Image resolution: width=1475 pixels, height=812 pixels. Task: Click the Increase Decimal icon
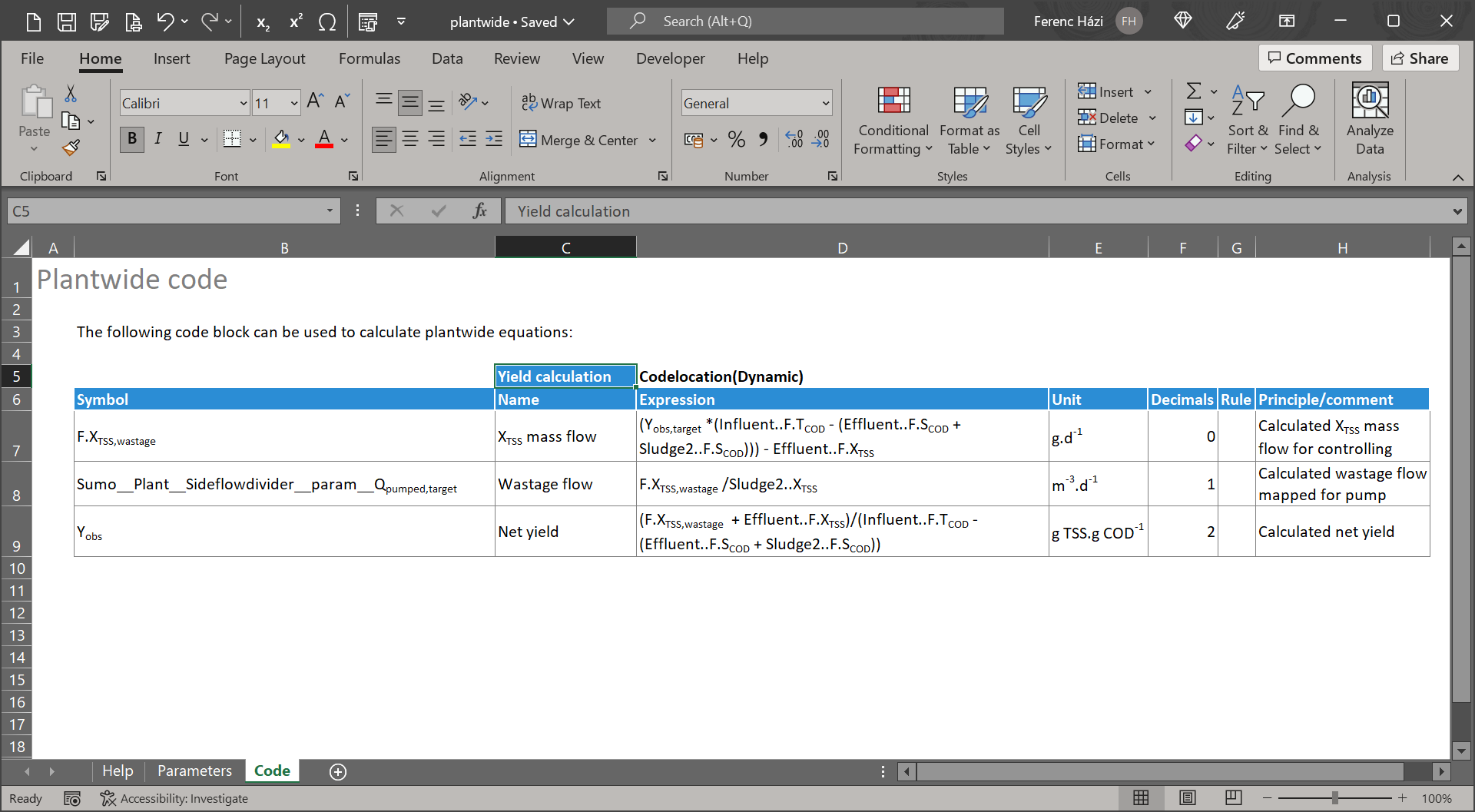(x=794, y=139)
